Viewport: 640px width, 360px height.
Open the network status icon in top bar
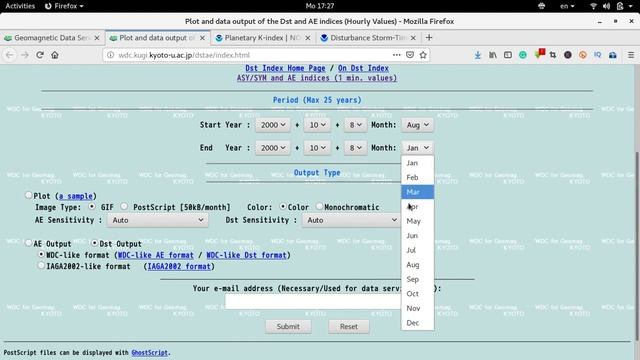(593, 6)
